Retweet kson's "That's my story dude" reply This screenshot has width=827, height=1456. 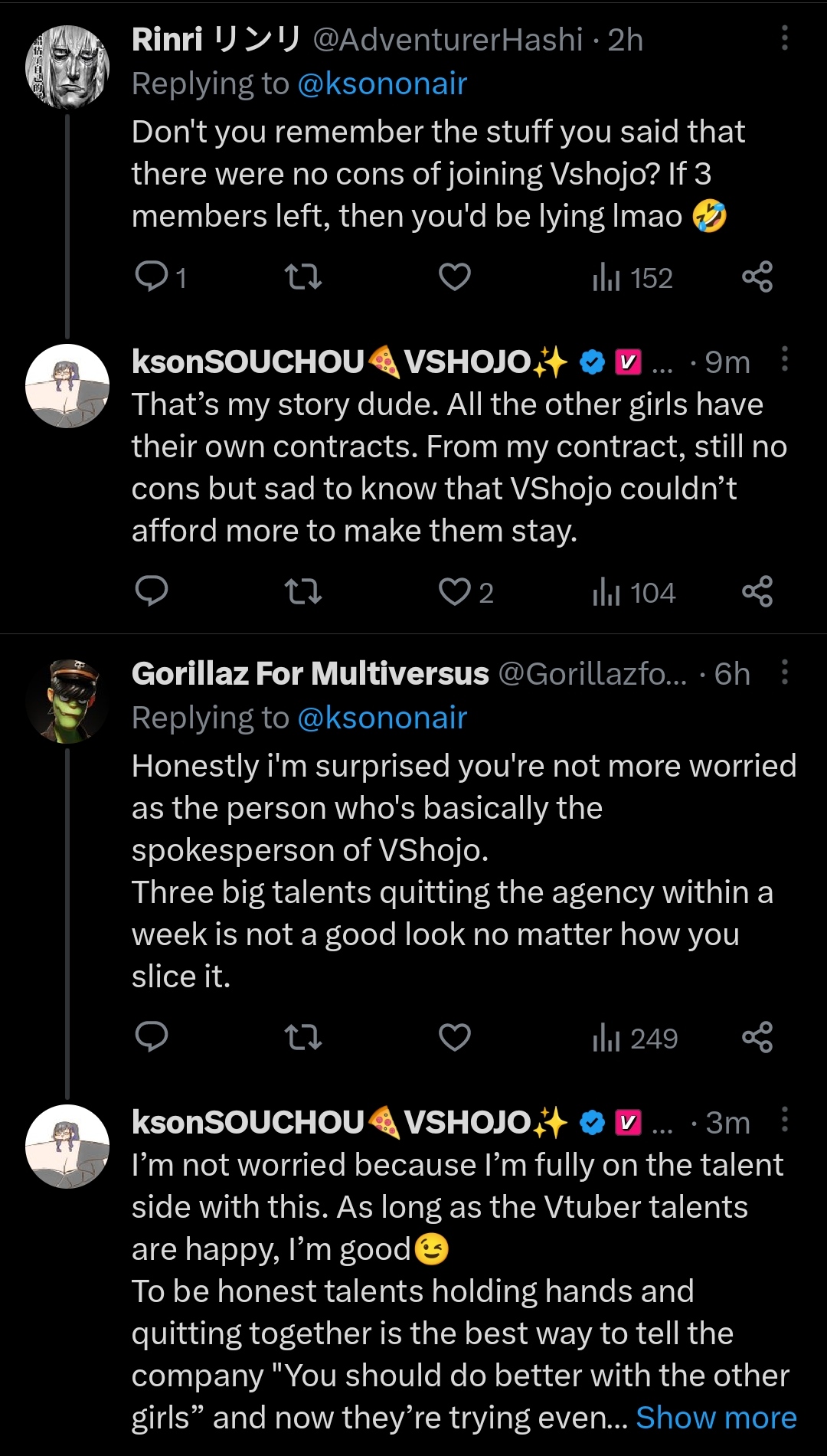[303, 591]
